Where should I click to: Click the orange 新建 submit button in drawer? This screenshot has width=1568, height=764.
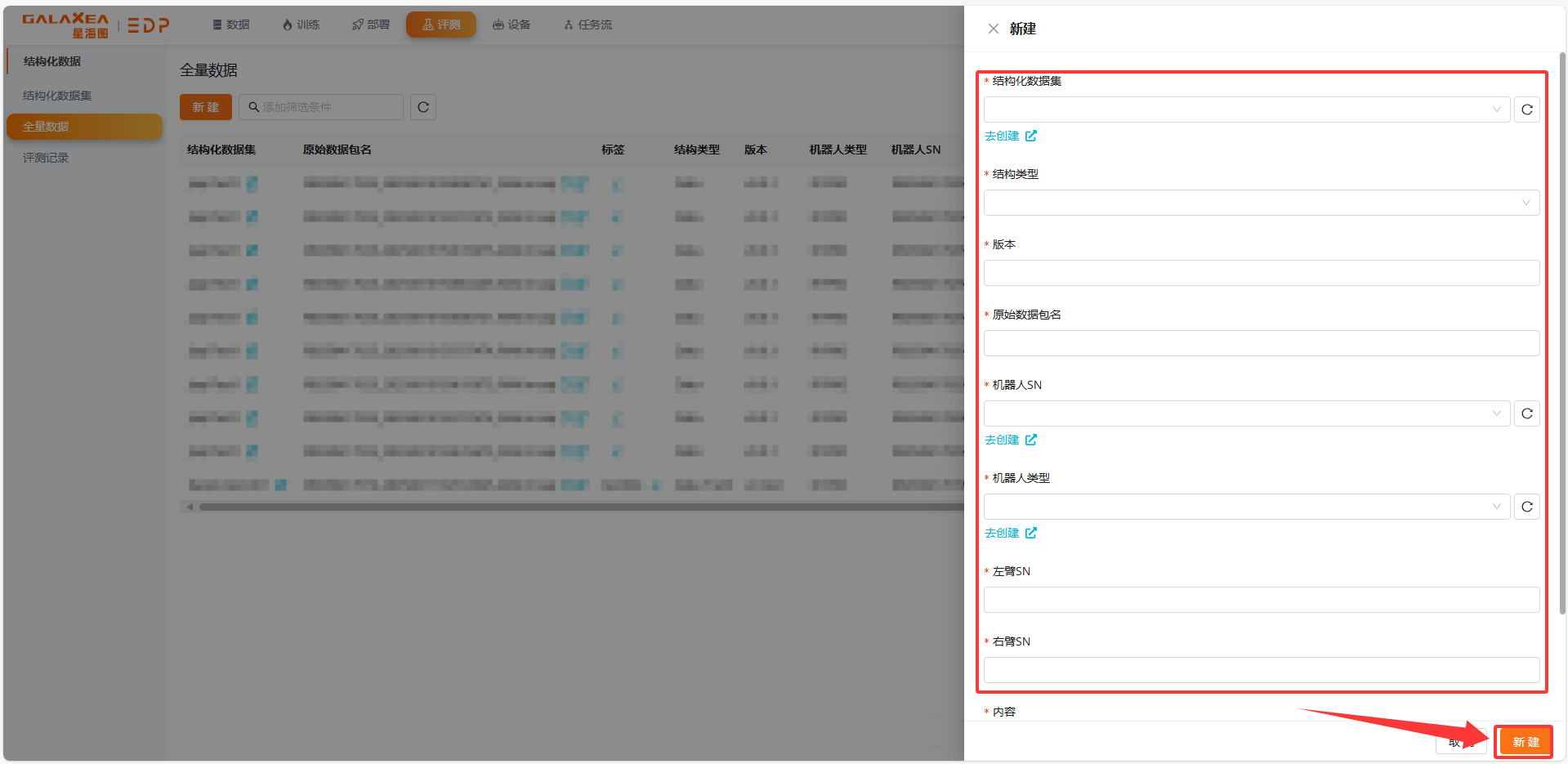1525,742
